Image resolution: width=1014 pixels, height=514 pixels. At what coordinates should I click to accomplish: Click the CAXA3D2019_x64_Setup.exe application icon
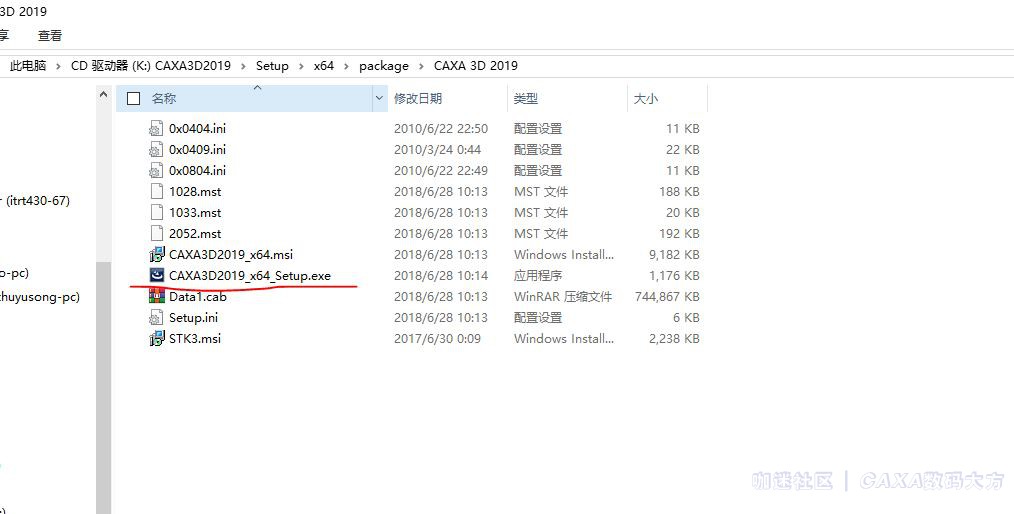point(156,275)
